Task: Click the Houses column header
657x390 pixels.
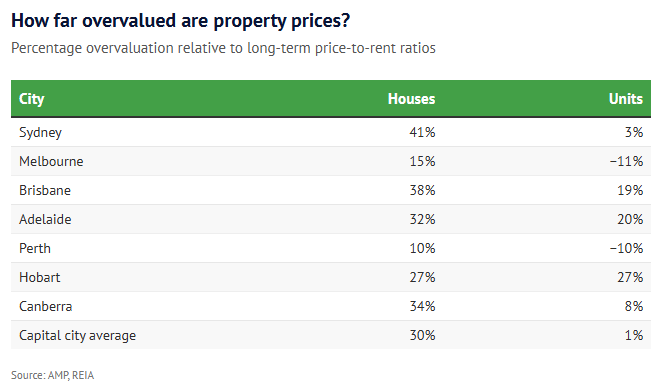Action: 411,99
